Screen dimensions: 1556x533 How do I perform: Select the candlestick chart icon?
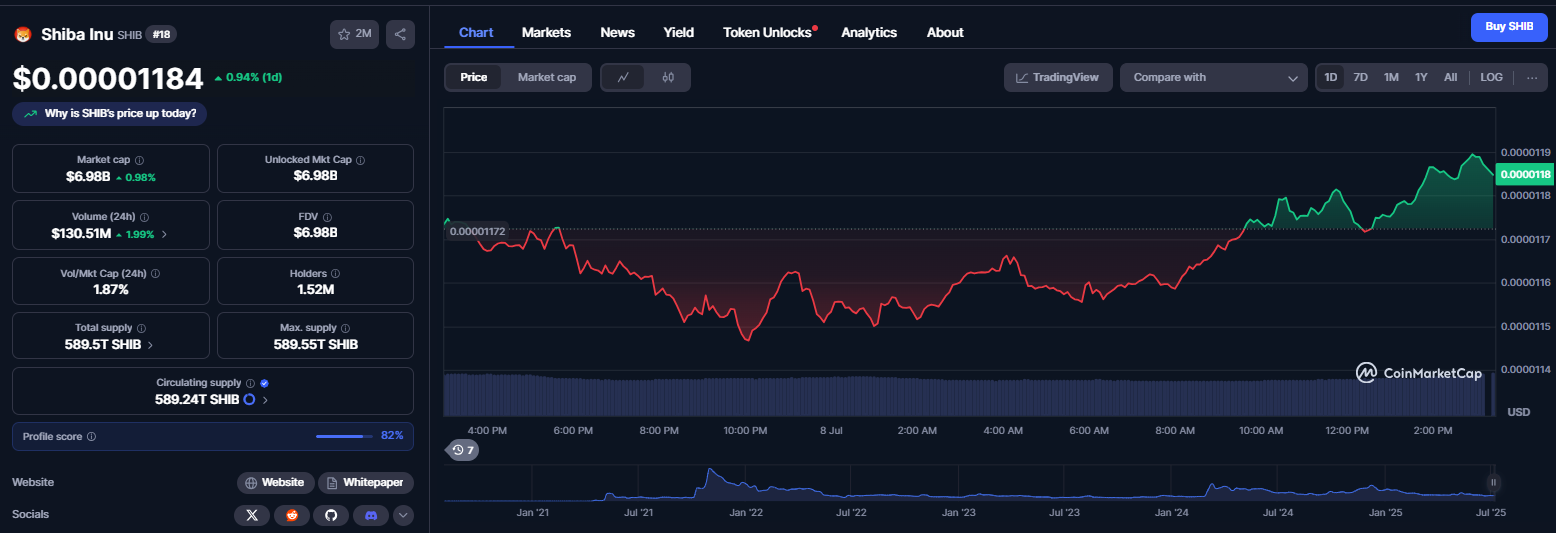[668, 77]
